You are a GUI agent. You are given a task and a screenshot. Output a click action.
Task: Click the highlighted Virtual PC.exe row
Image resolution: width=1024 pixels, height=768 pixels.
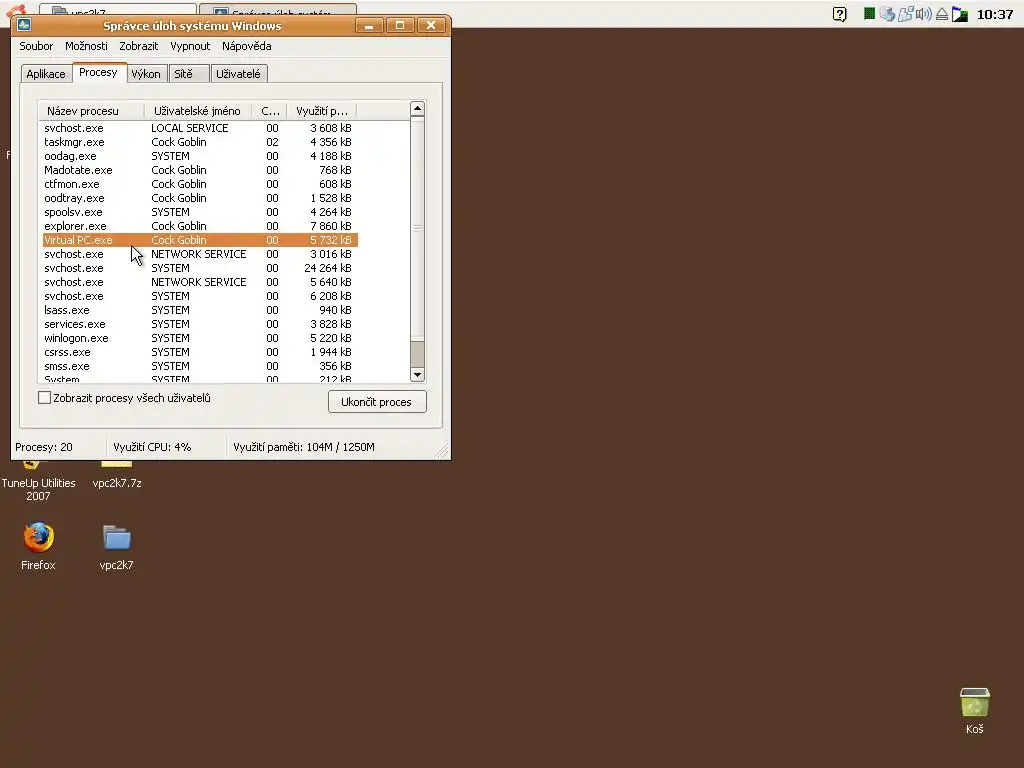(x=200, y=240)
